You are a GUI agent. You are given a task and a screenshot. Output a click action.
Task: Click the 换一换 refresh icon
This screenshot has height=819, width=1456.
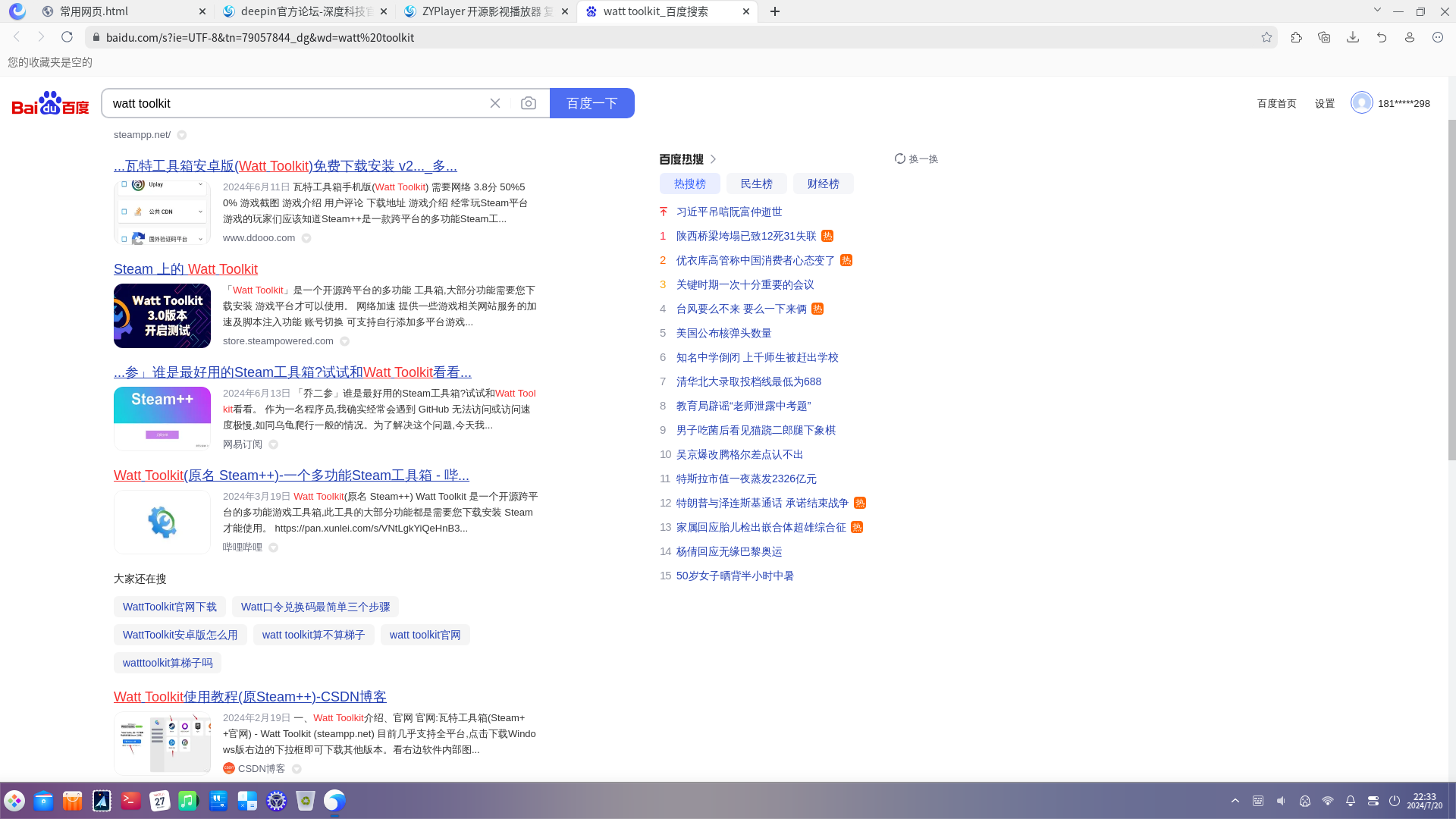click(x=900, y=158)
